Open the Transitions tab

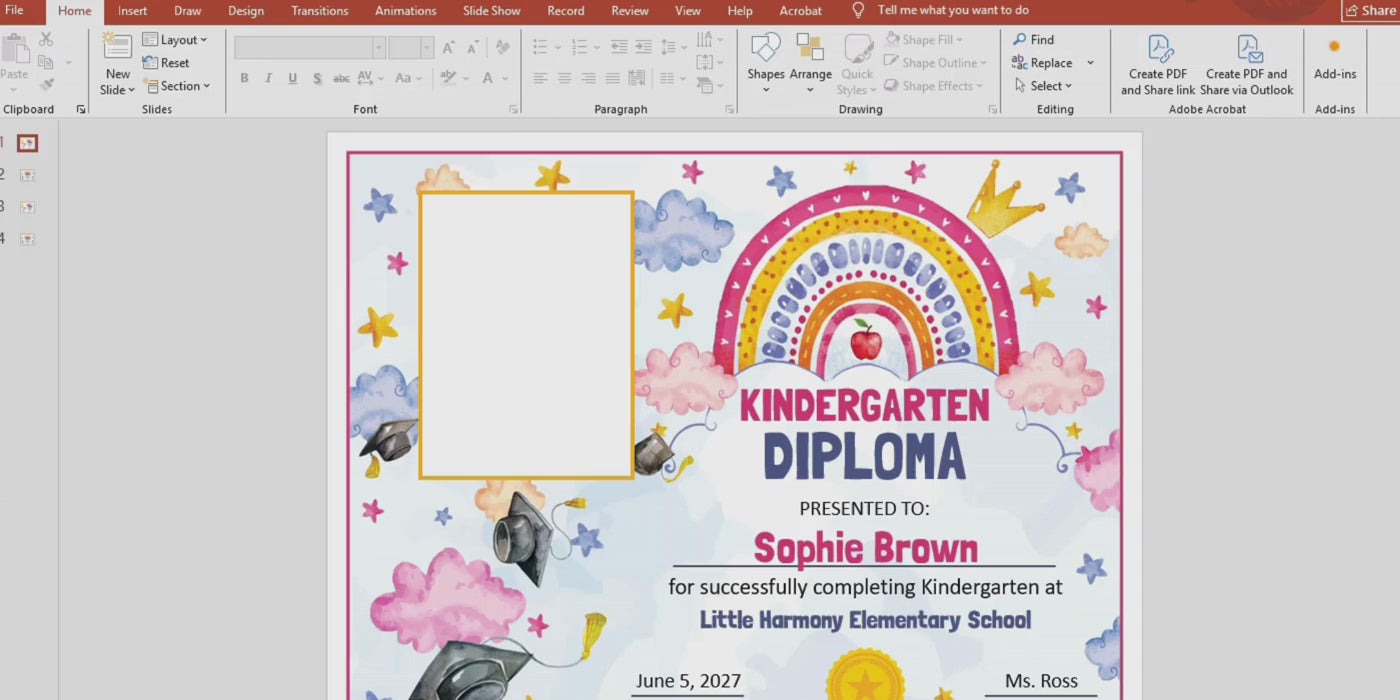[319, 11]
